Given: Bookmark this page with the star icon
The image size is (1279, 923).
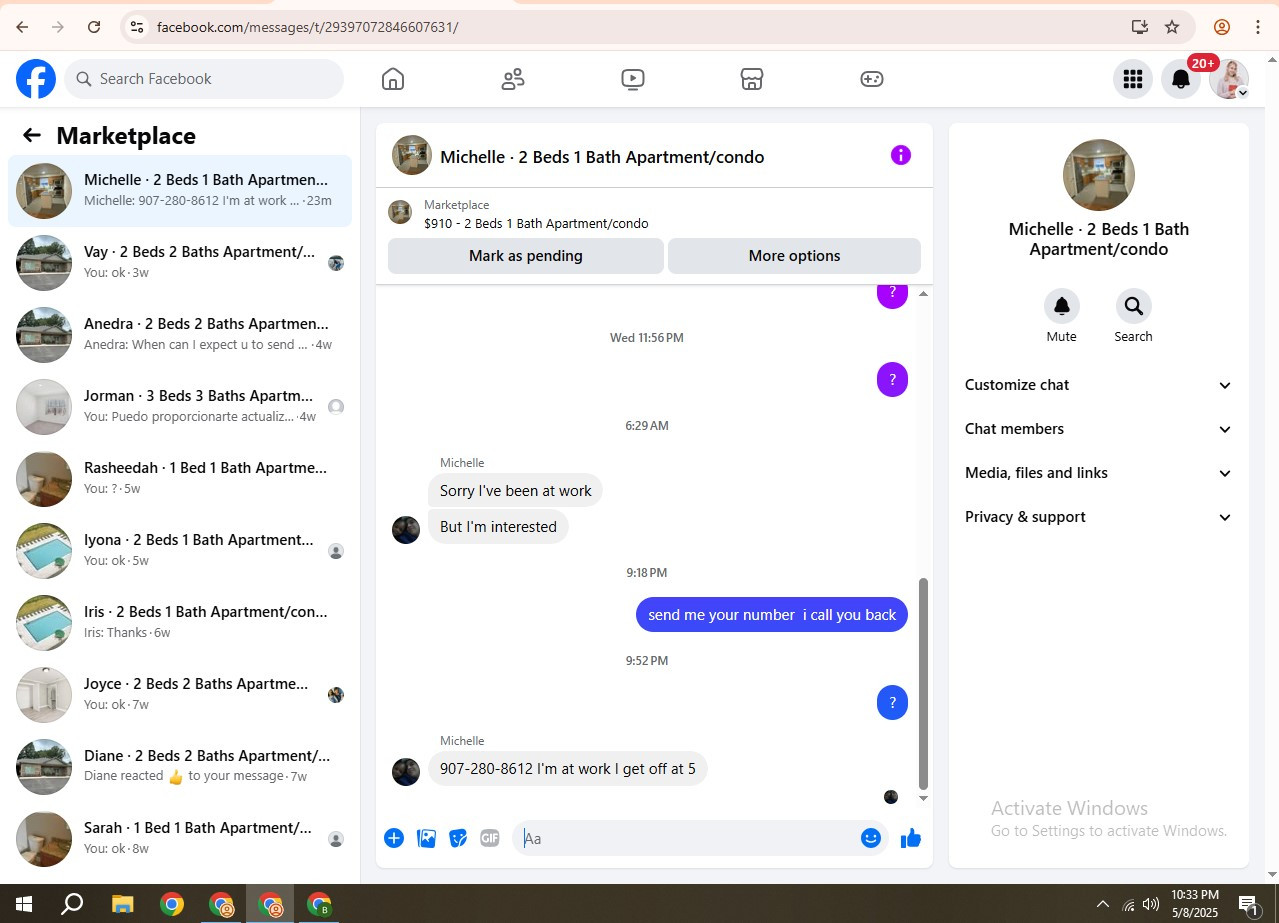Looking at the screenshot, I should tap(1172, 27).
